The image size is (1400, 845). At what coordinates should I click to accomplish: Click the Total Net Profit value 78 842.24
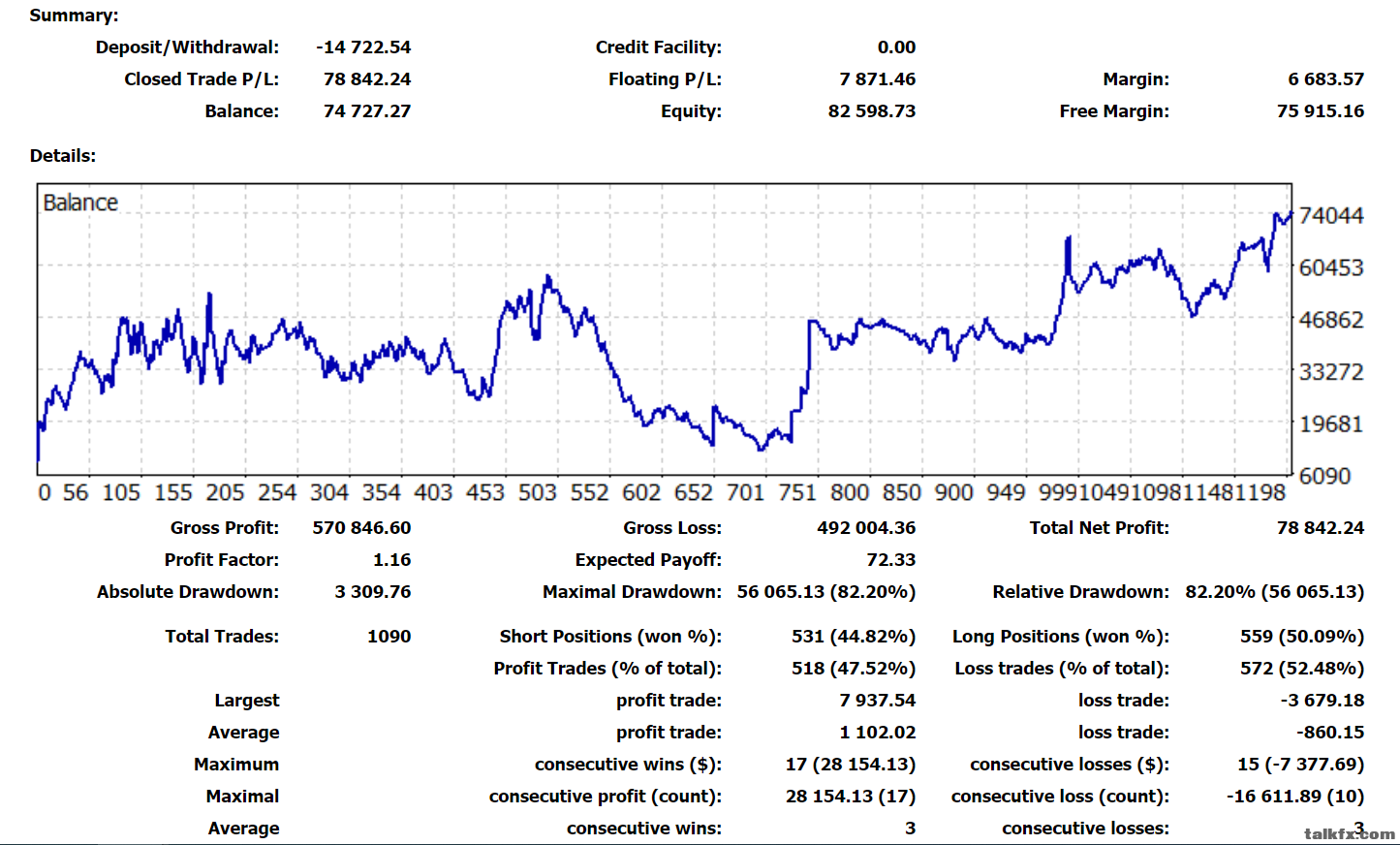[x=1321, y=527]
